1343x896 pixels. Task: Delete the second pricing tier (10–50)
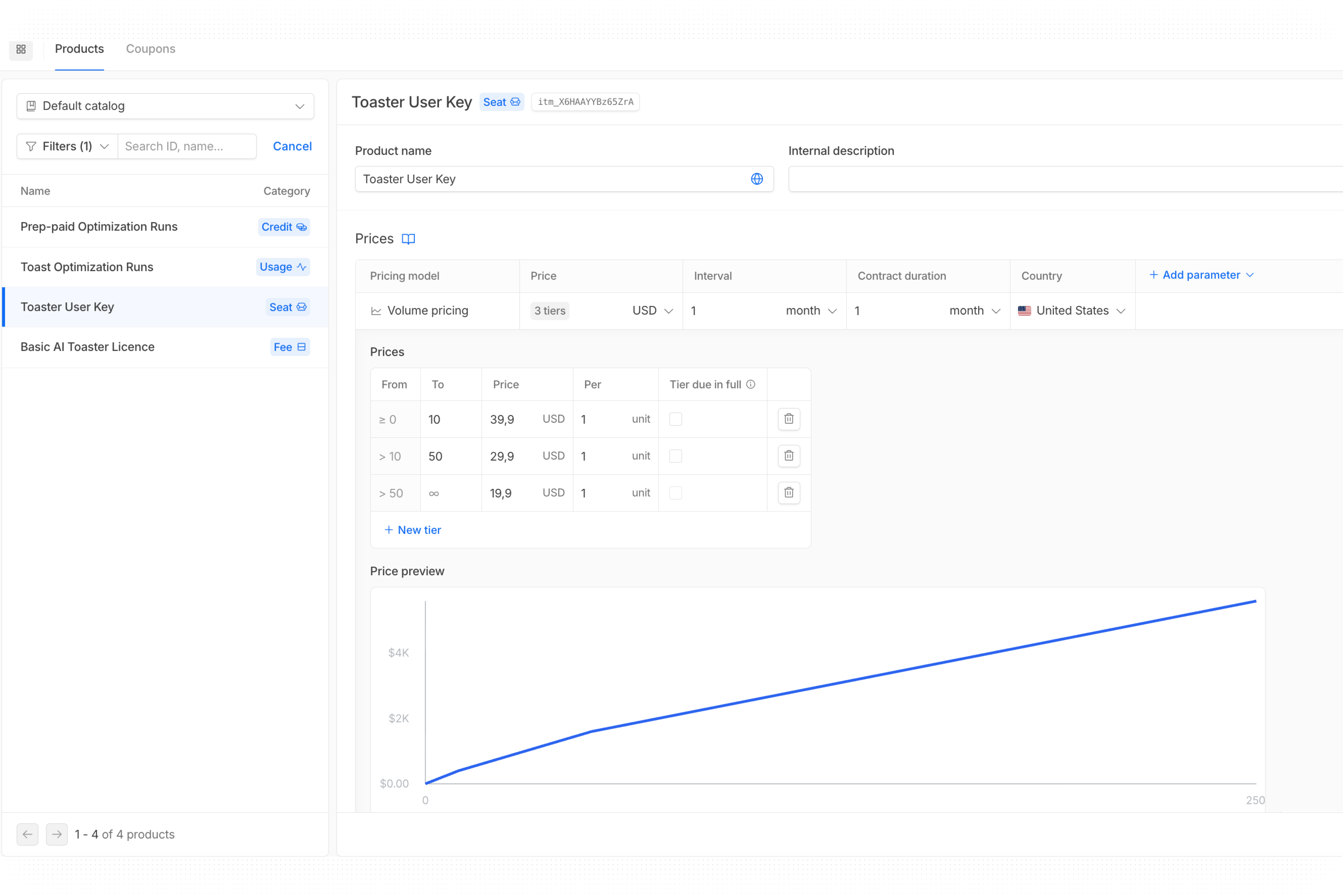(788, 455)
